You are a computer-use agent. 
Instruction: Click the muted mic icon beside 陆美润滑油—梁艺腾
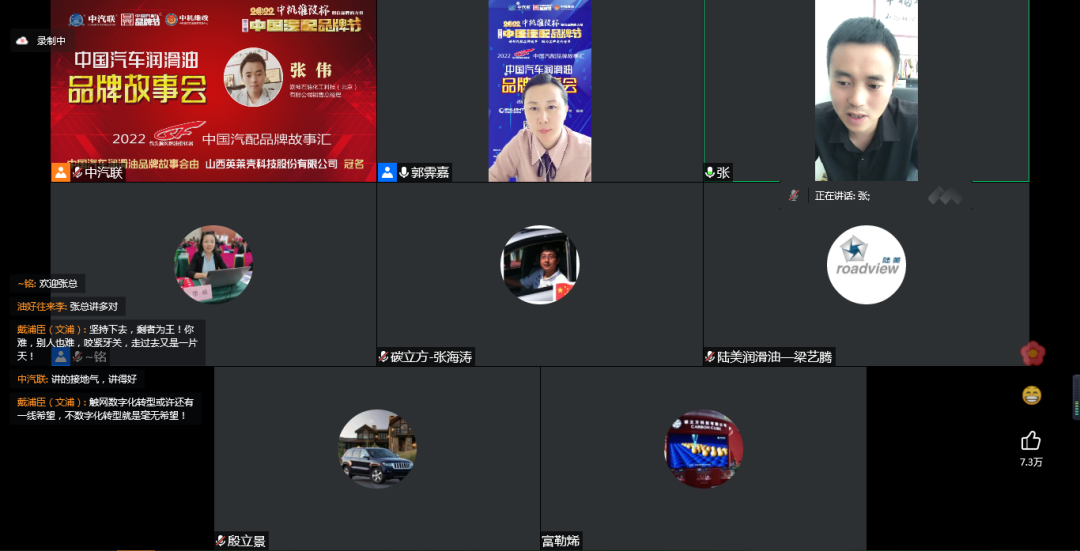pyautogui.click(x=710, y=357)
